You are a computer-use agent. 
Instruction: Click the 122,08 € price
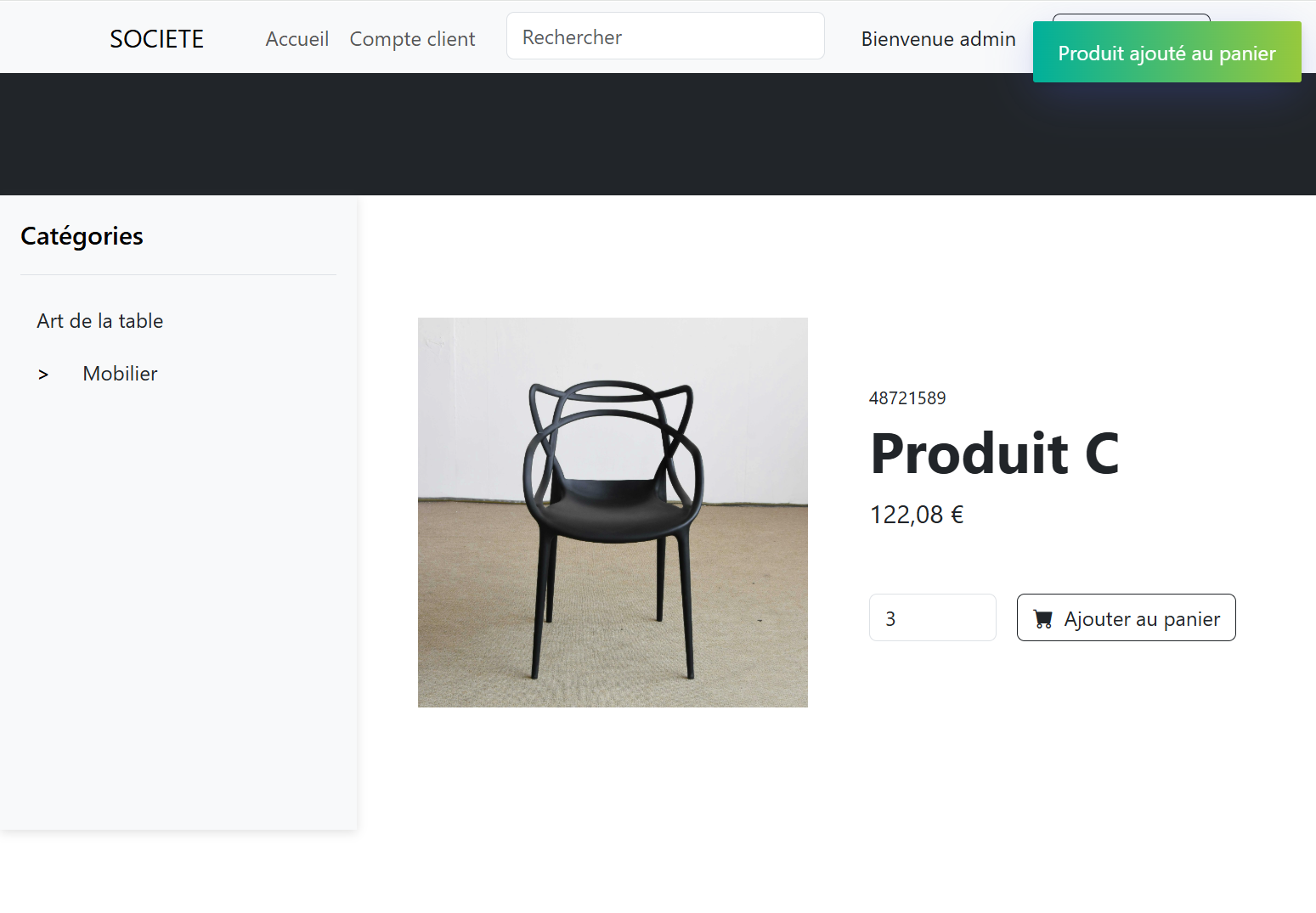(916, 515)
